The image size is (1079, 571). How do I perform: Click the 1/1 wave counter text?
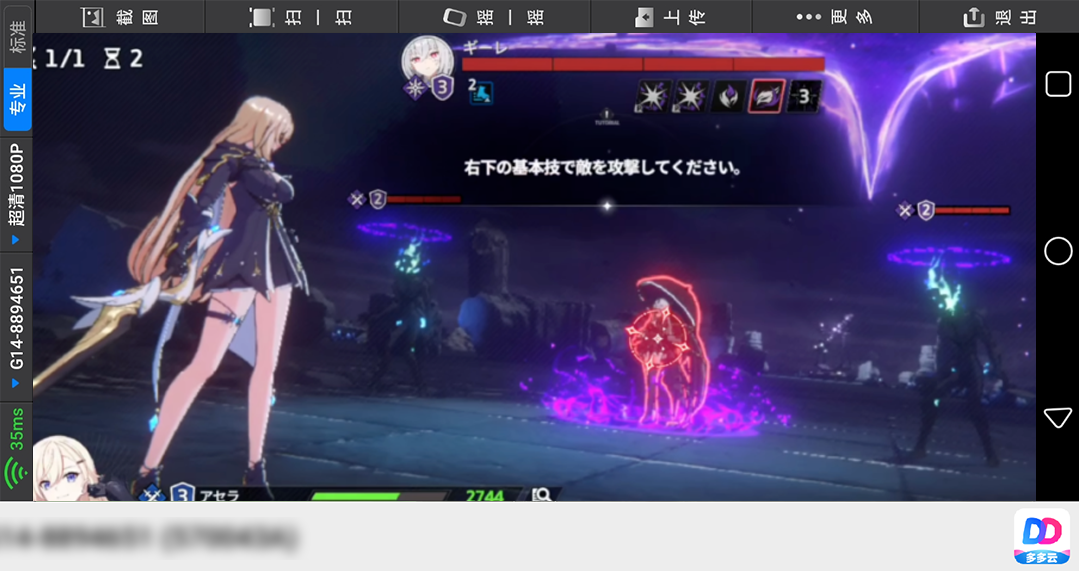tap(64, 58)
